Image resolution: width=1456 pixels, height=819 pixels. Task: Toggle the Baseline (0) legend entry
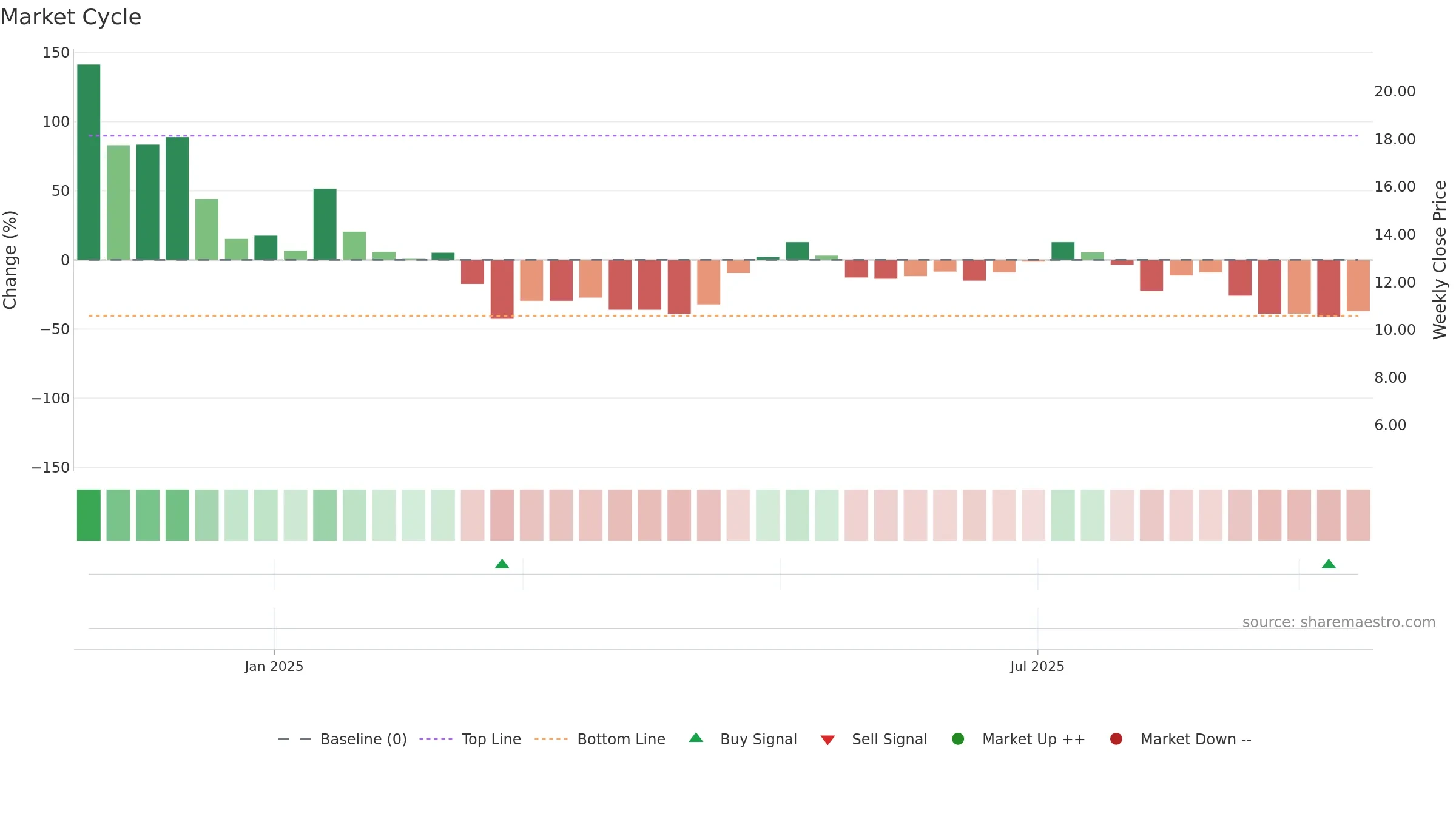[x=342, y=739]
